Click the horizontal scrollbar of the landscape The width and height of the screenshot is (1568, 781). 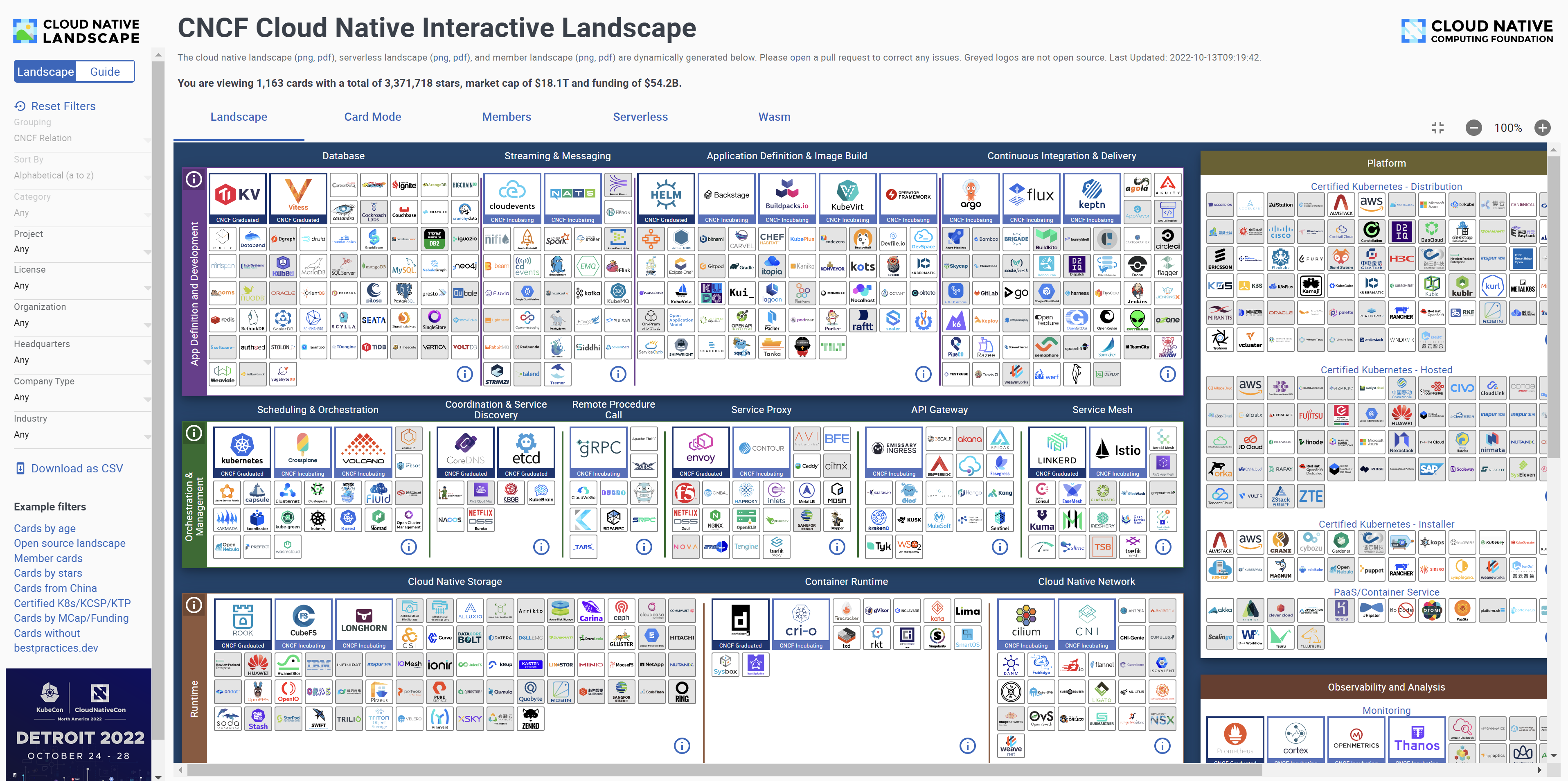[724, 770]
